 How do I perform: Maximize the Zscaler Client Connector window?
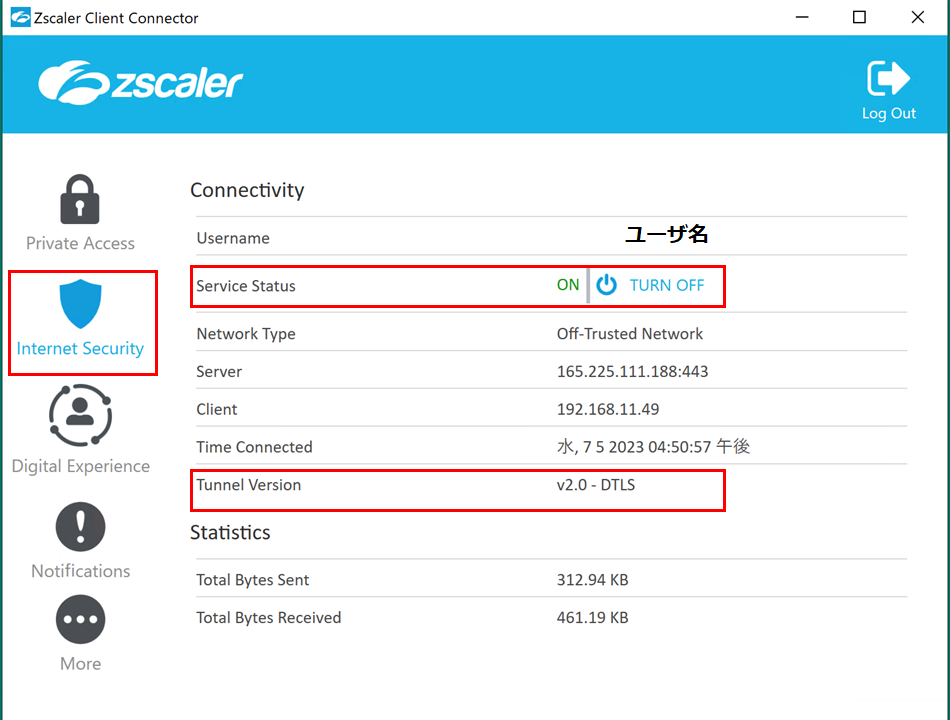tap(859, 17)
